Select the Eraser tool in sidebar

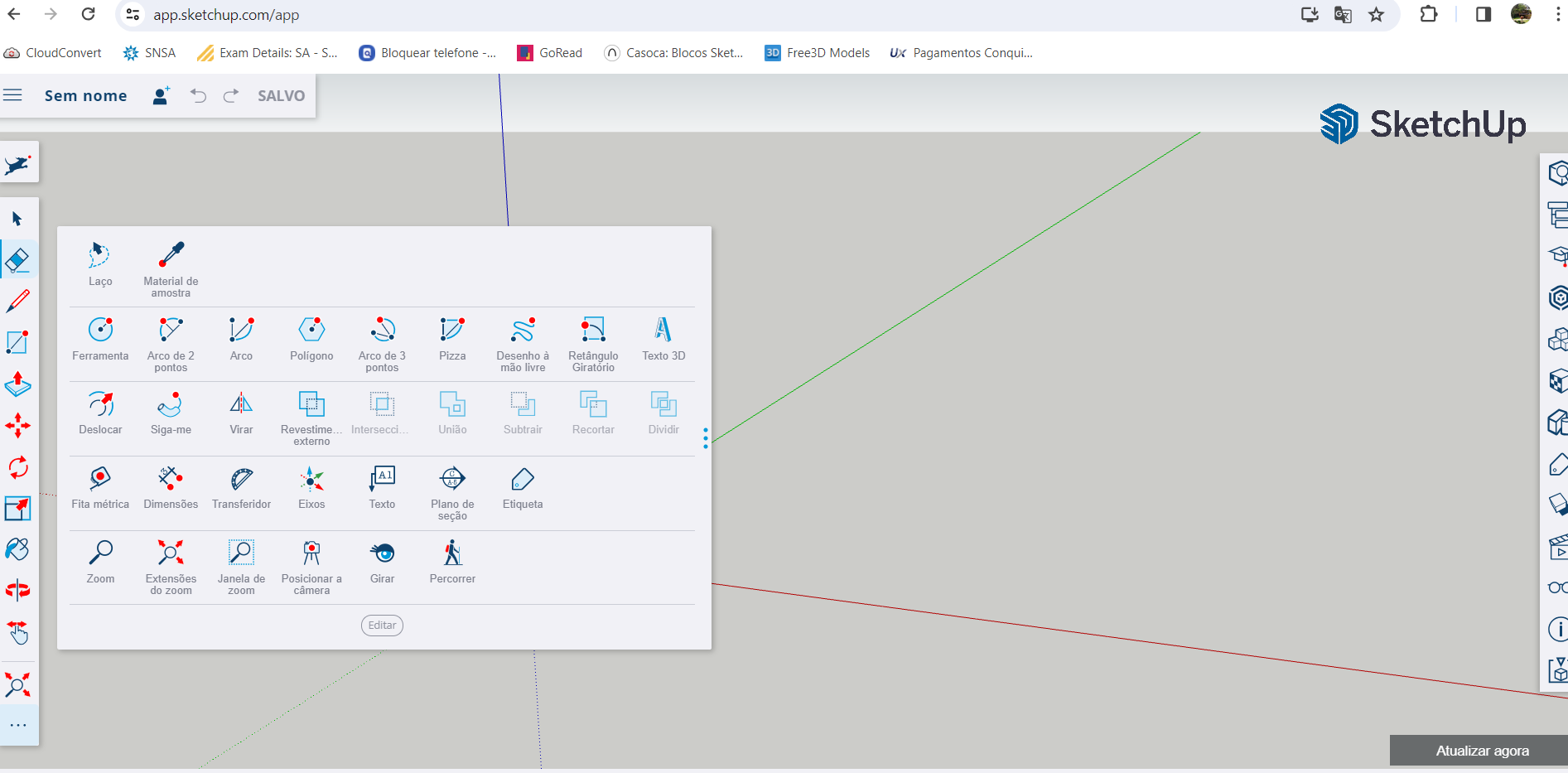pos(17,260)
